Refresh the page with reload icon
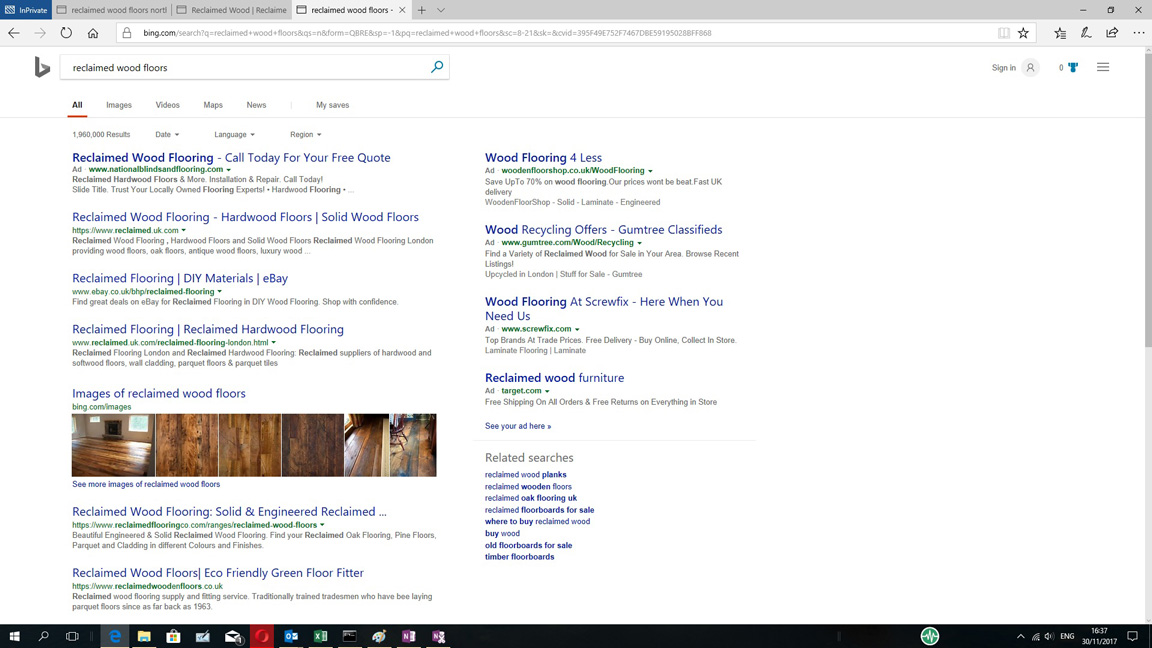The height and width of the screenshot is (648, 1152). pos(66,33)
